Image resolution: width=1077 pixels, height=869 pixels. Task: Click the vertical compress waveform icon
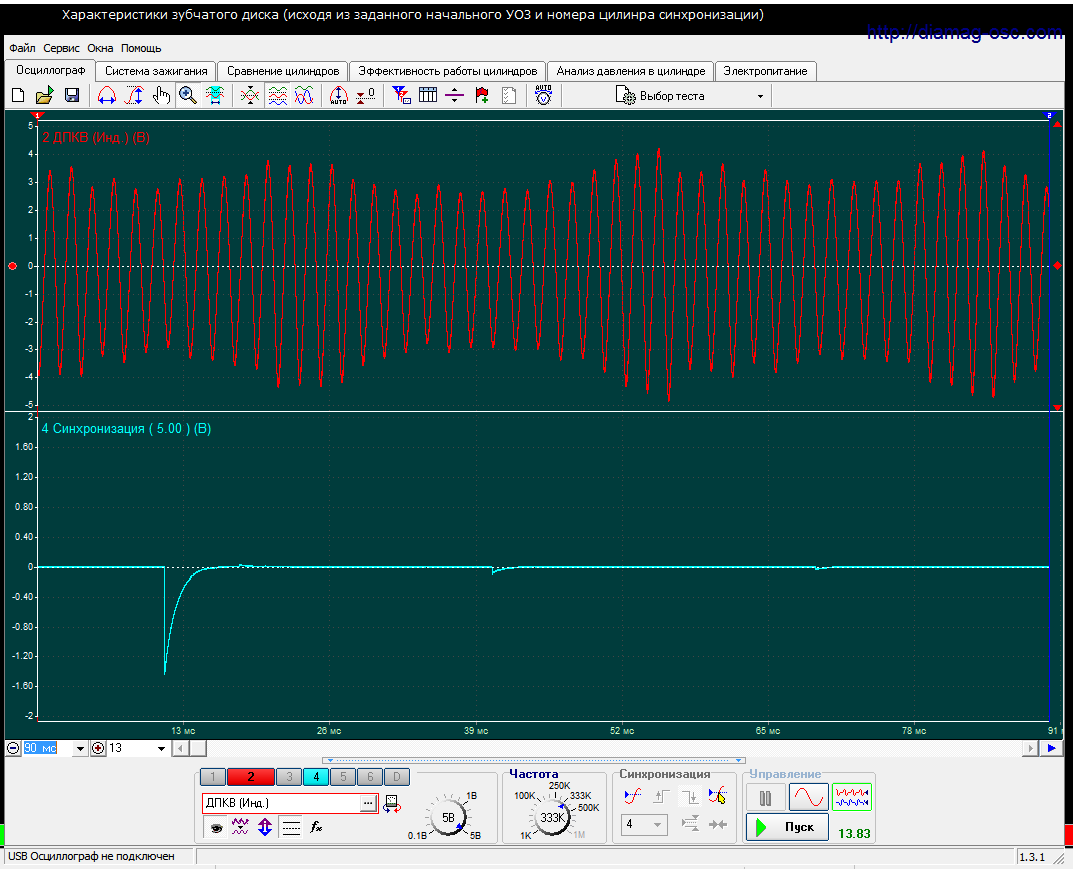coord(250,95)
